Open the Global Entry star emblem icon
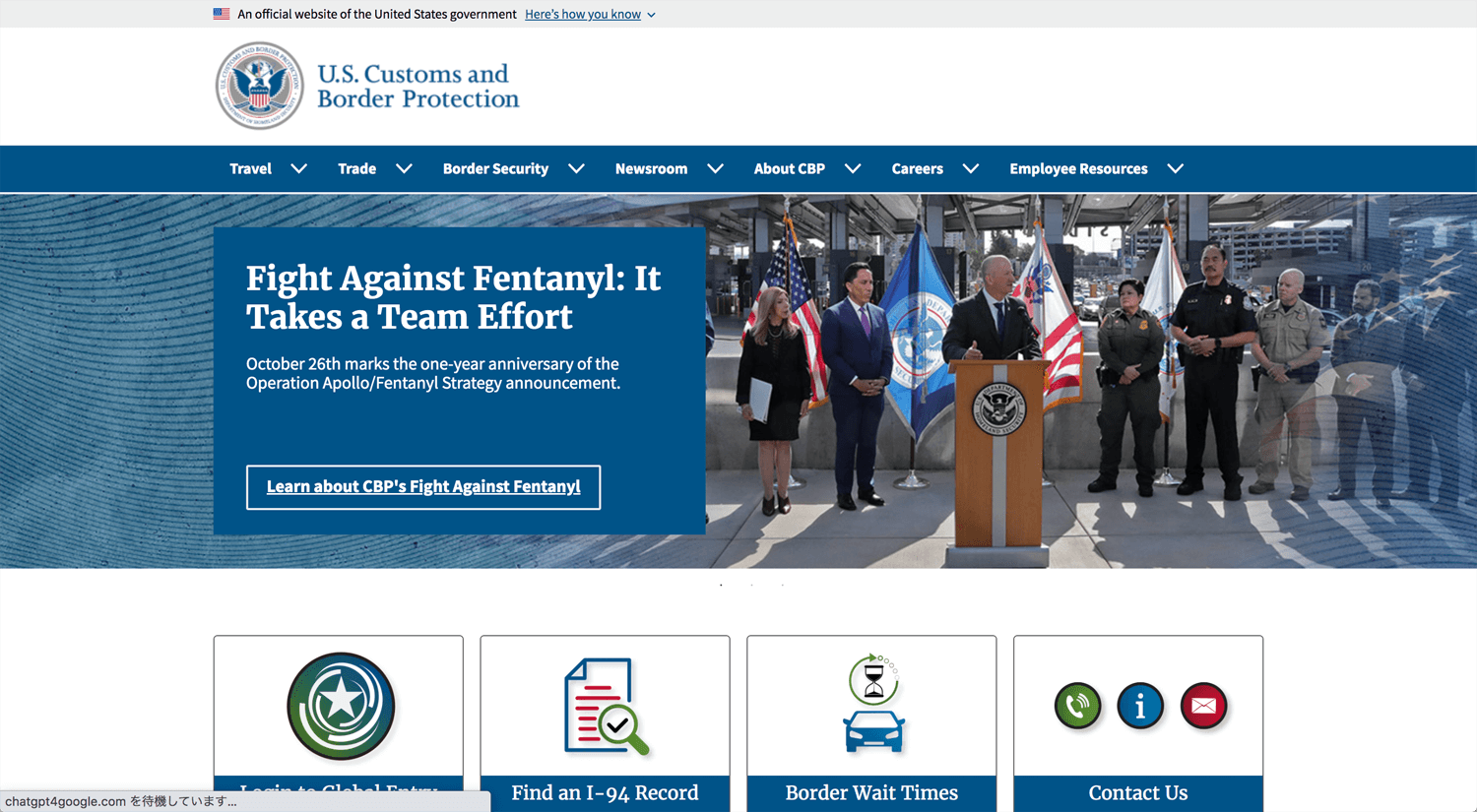The width and height of the screenshot is (1477, 812). click(x=341, y=706)
